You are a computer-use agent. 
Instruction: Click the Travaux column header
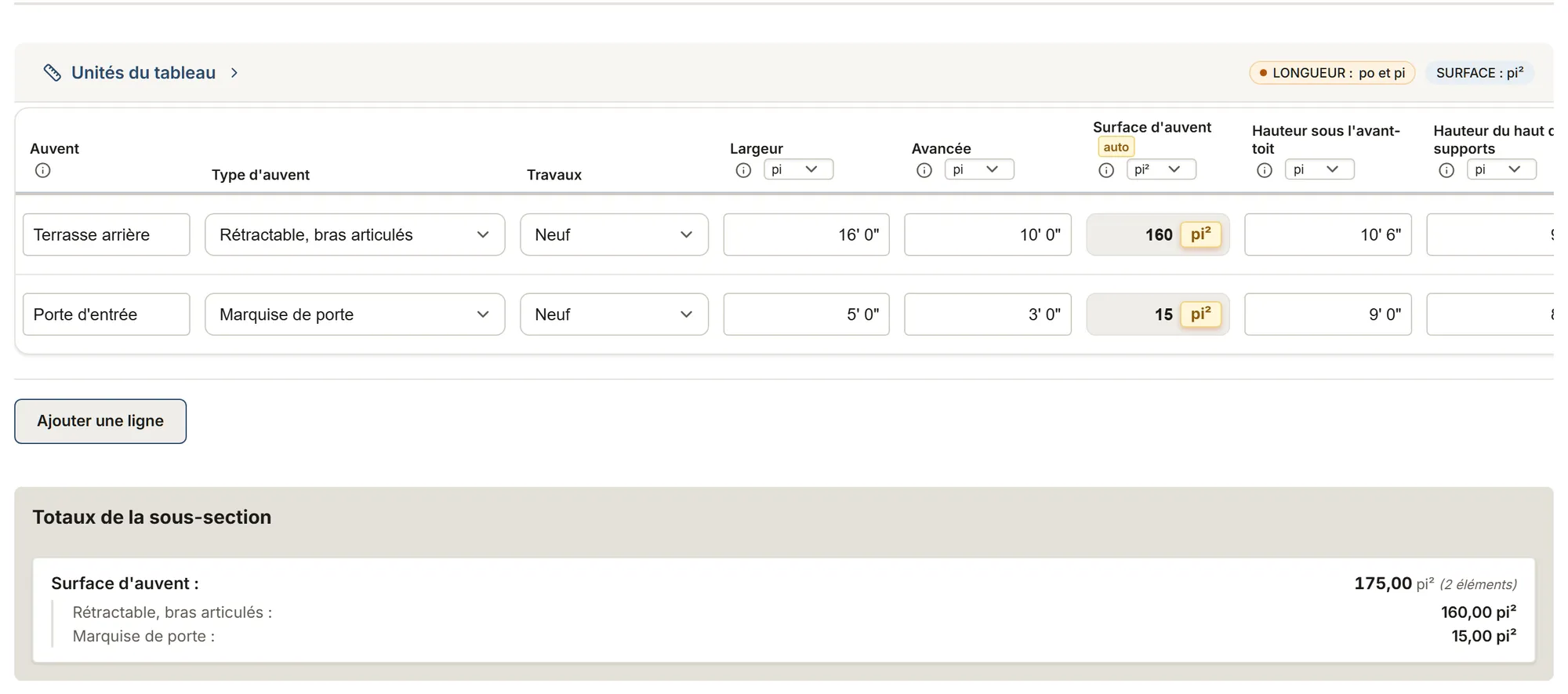pyautogui.click(x=554, y=175)
